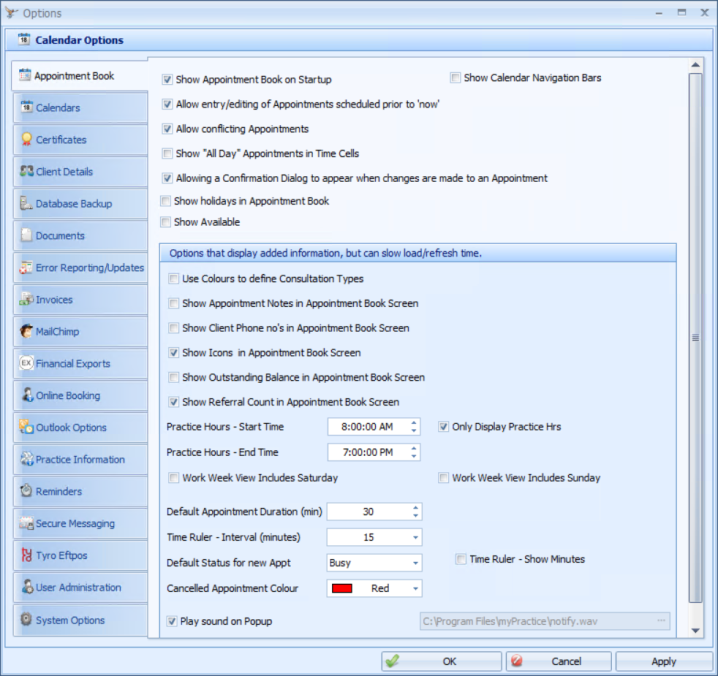The image size is (718, 676).
Task: Click the Financial Exports EX icon
Action: coord(27,363)
